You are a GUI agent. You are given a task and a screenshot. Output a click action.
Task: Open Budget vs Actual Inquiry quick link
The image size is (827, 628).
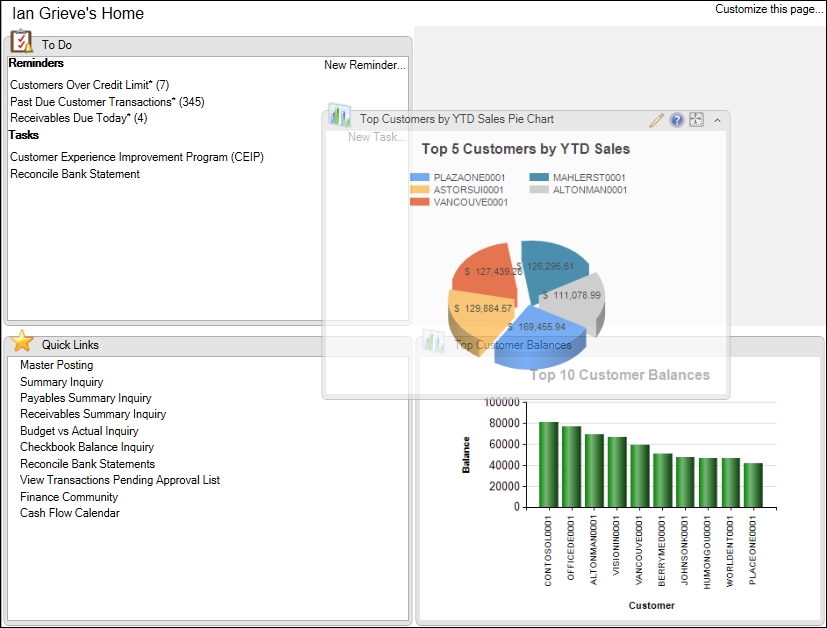pos(79,431)
